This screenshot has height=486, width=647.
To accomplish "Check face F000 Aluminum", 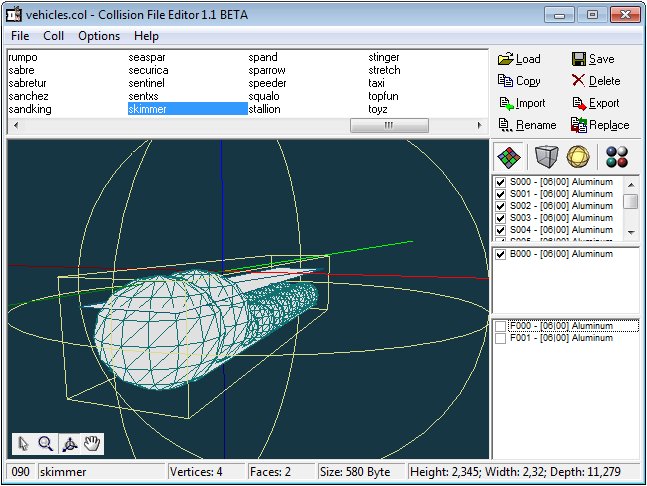I will coord(501,326).
